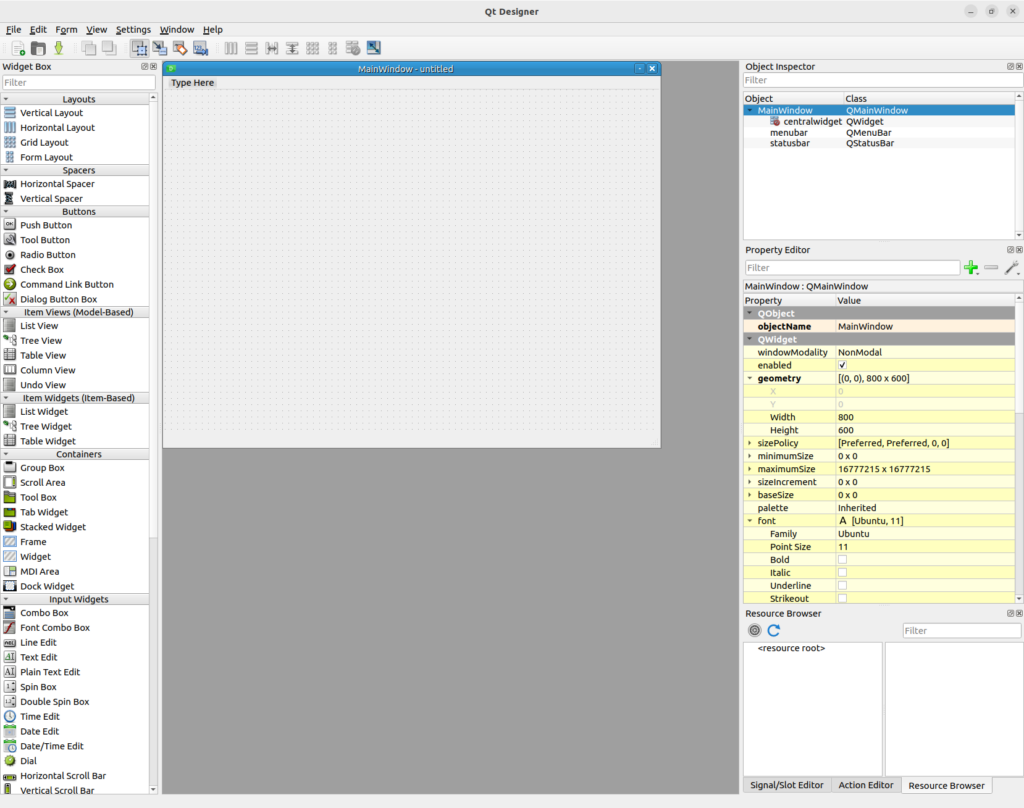
Task: Collapse the QObject property group
Action: pos(750,314)
